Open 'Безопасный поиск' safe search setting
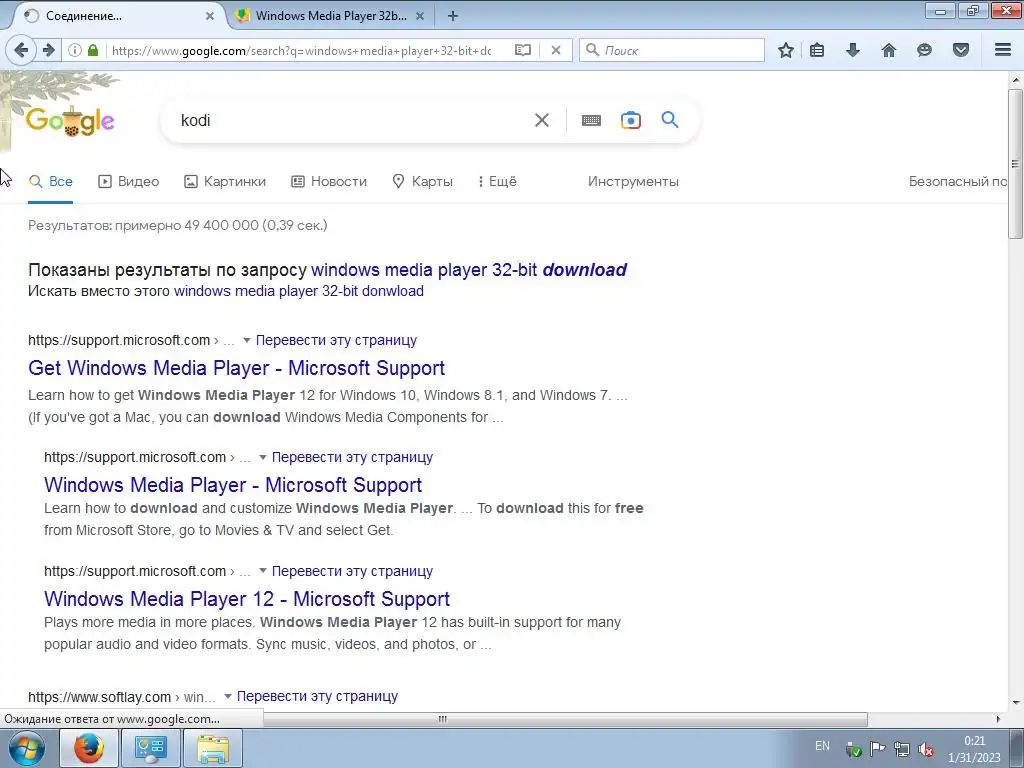The width and height of the screenshot is (1024, 768). click(x=958, y=182)
